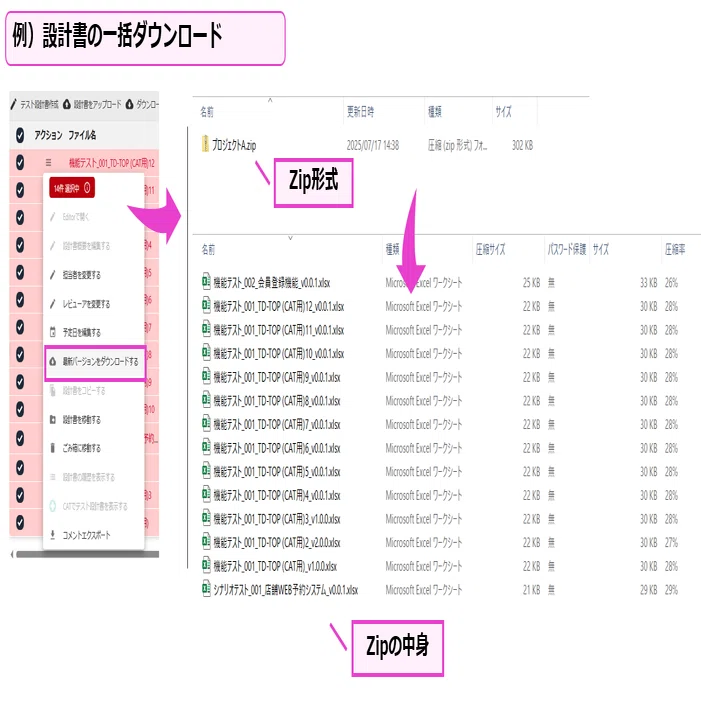Uncheck the checkbox for row ending 4

tap(20, 245)
